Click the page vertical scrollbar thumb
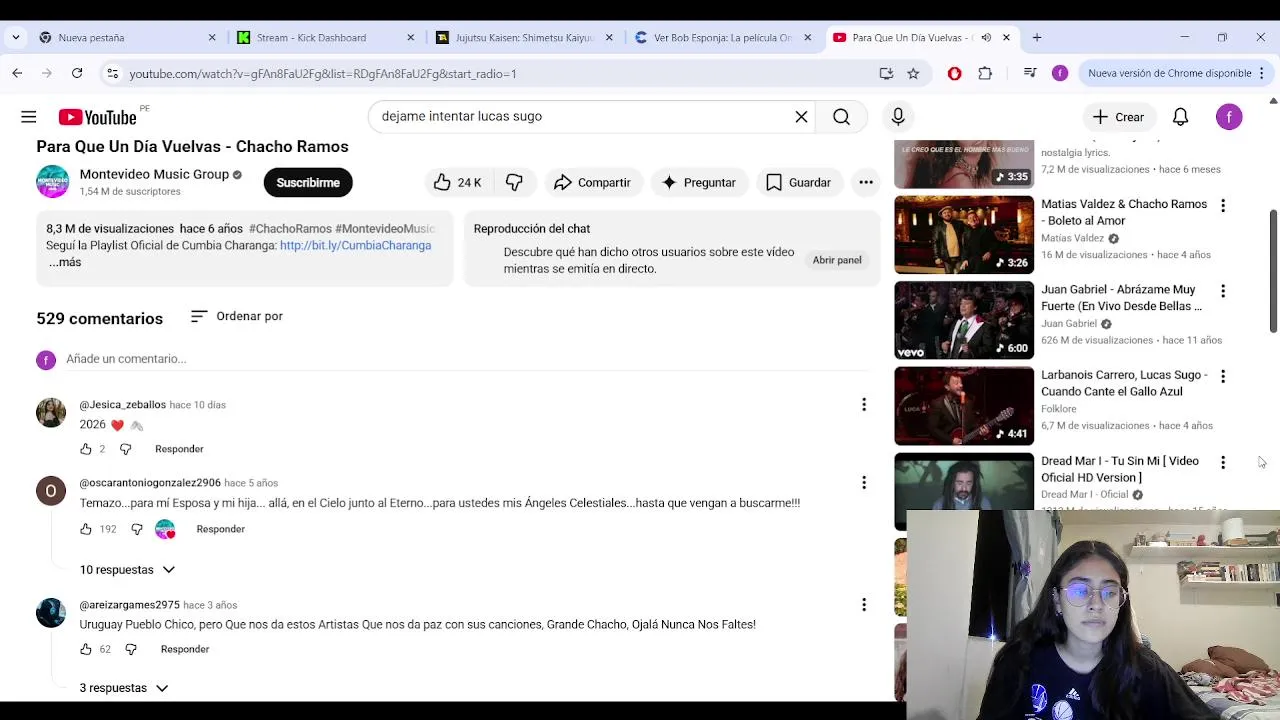Image resolution: width=1280 pixels, height=720 pixels. click(x=1273, y=271)
